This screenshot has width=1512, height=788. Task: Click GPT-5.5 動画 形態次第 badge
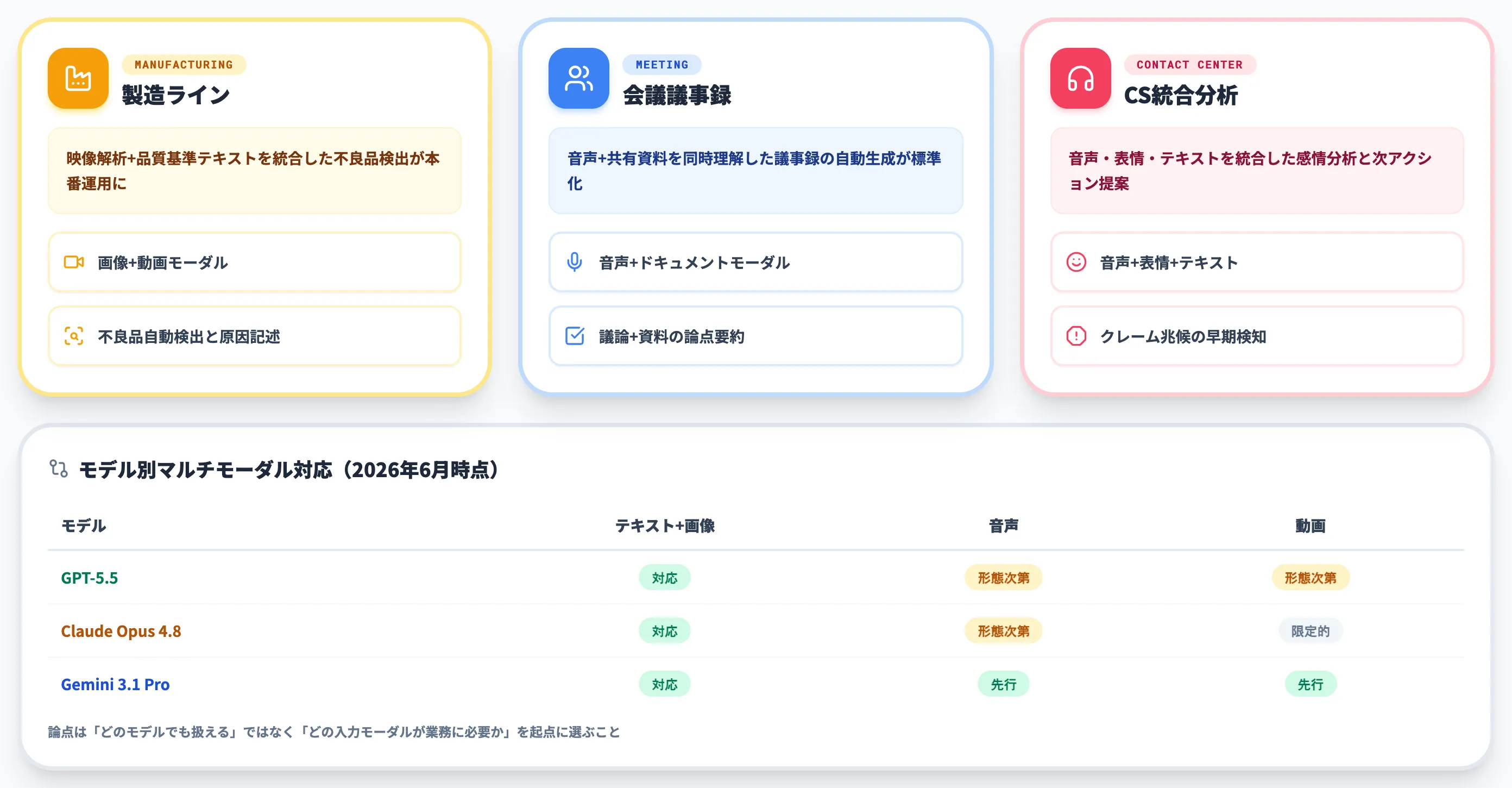[1310, 578]
